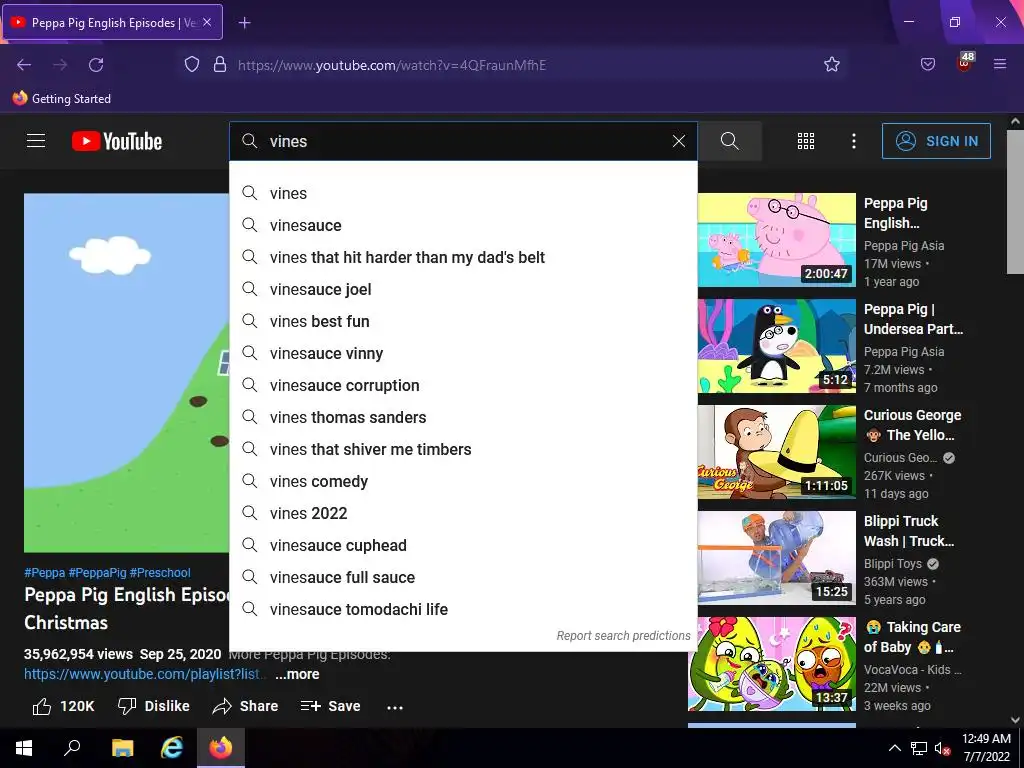
Task: Bookmark this page with the star icon
Action: [831, 65]
